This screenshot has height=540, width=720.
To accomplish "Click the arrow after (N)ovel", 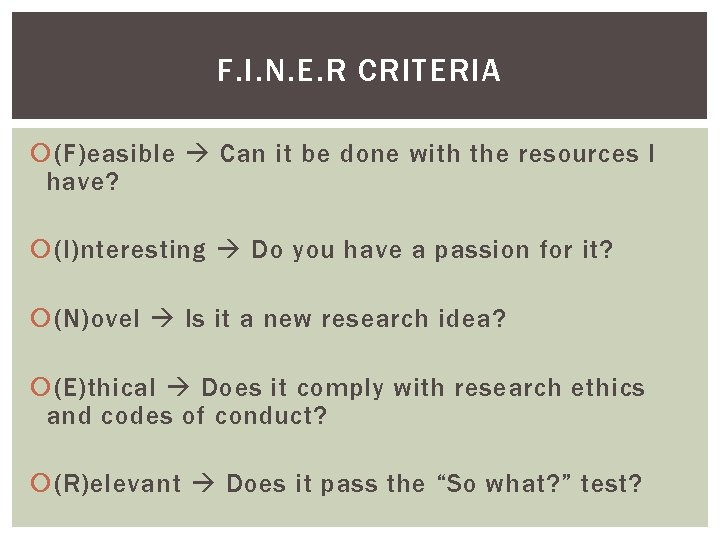I will 163,318.
